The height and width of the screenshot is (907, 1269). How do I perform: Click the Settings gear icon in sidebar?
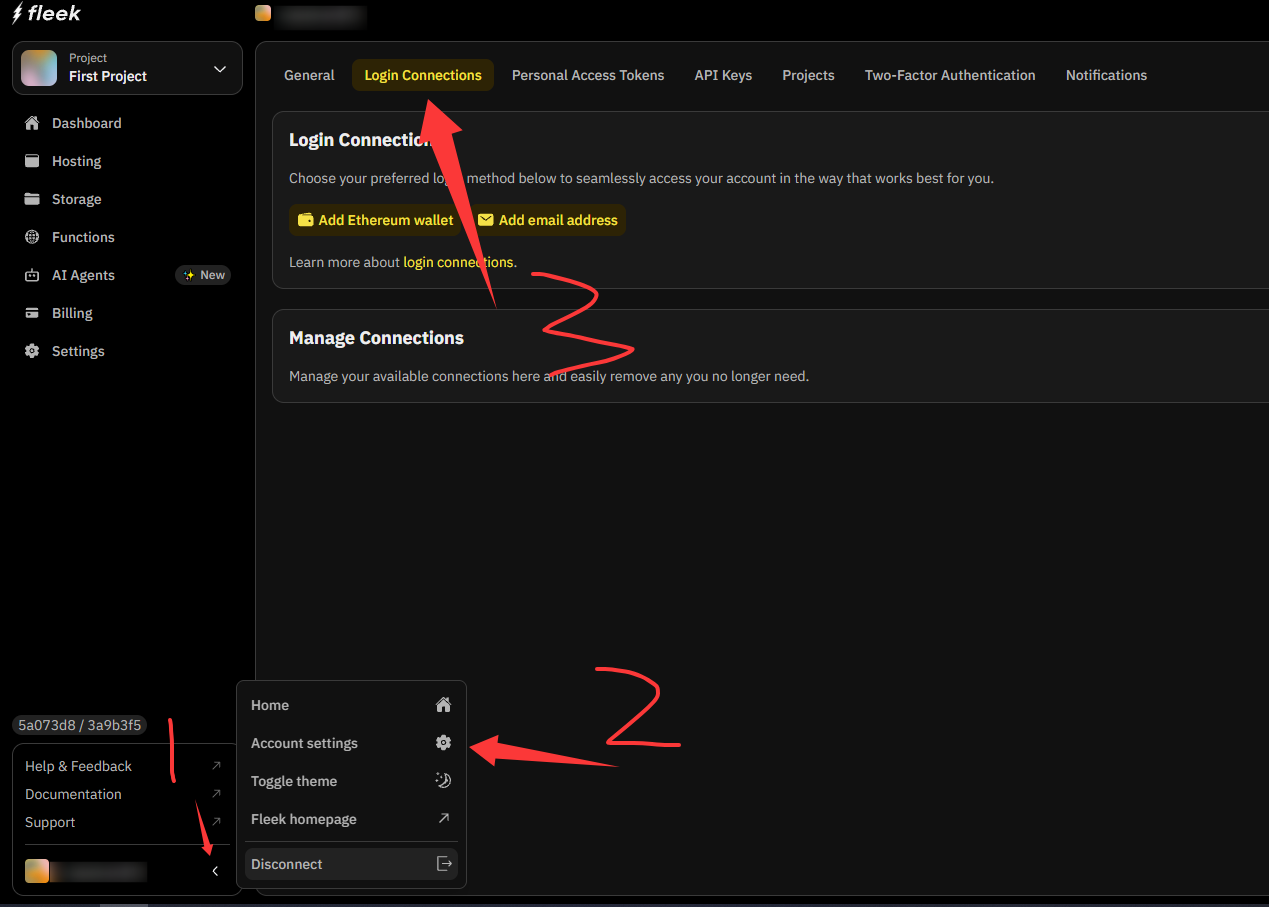(x=32, y=351)
